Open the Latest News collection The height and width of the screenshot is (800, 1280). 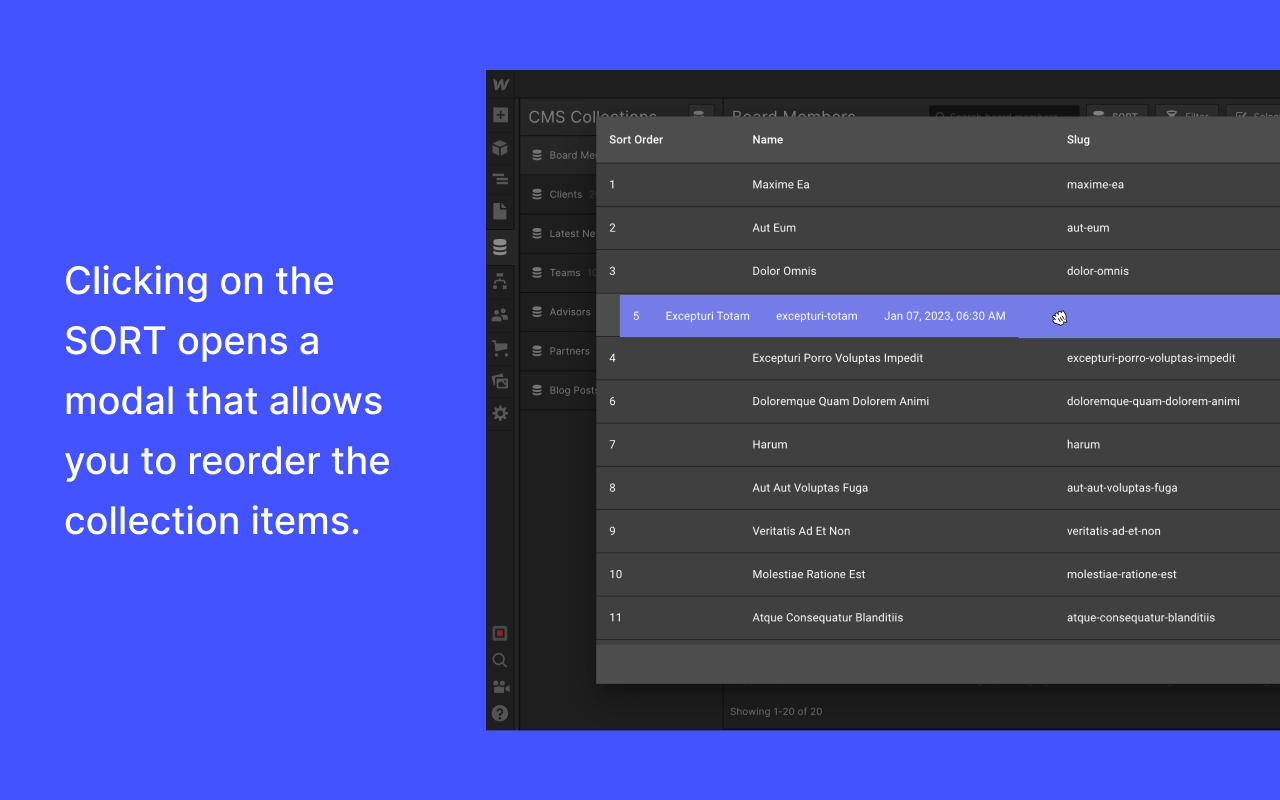(x=559, y=233)
